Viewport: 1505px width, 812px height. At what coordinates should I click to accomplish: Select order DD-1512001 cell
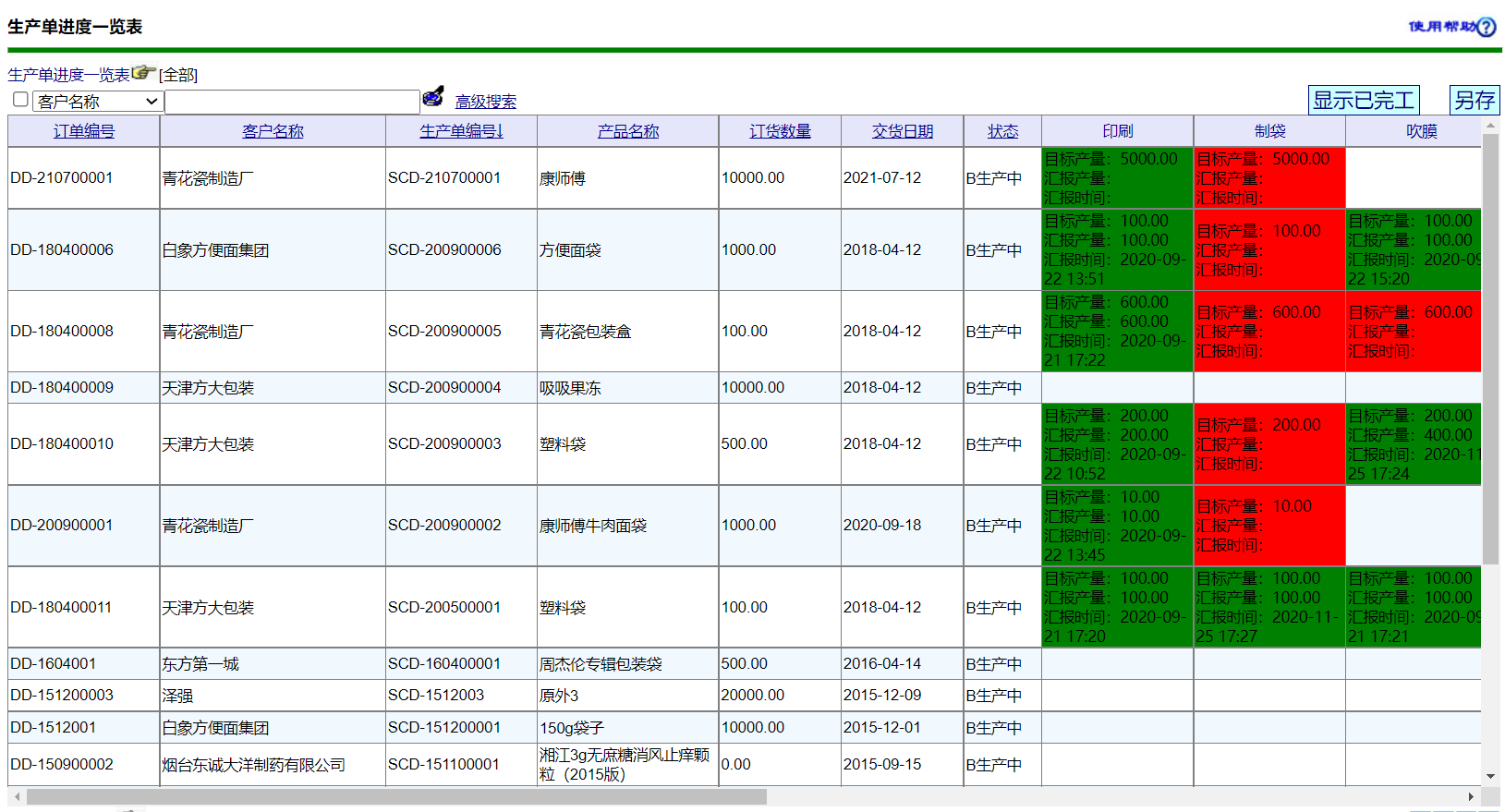84,728
